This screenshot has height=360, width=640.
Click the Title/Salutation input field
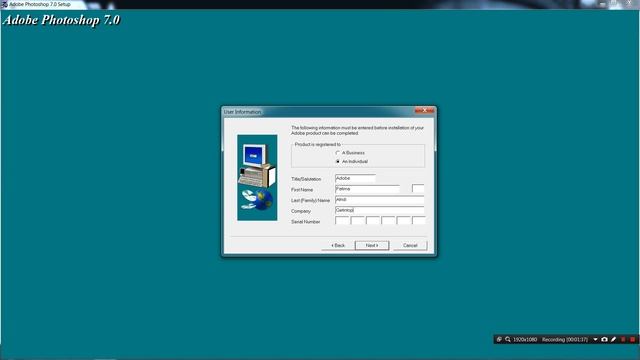click(355, 178)
